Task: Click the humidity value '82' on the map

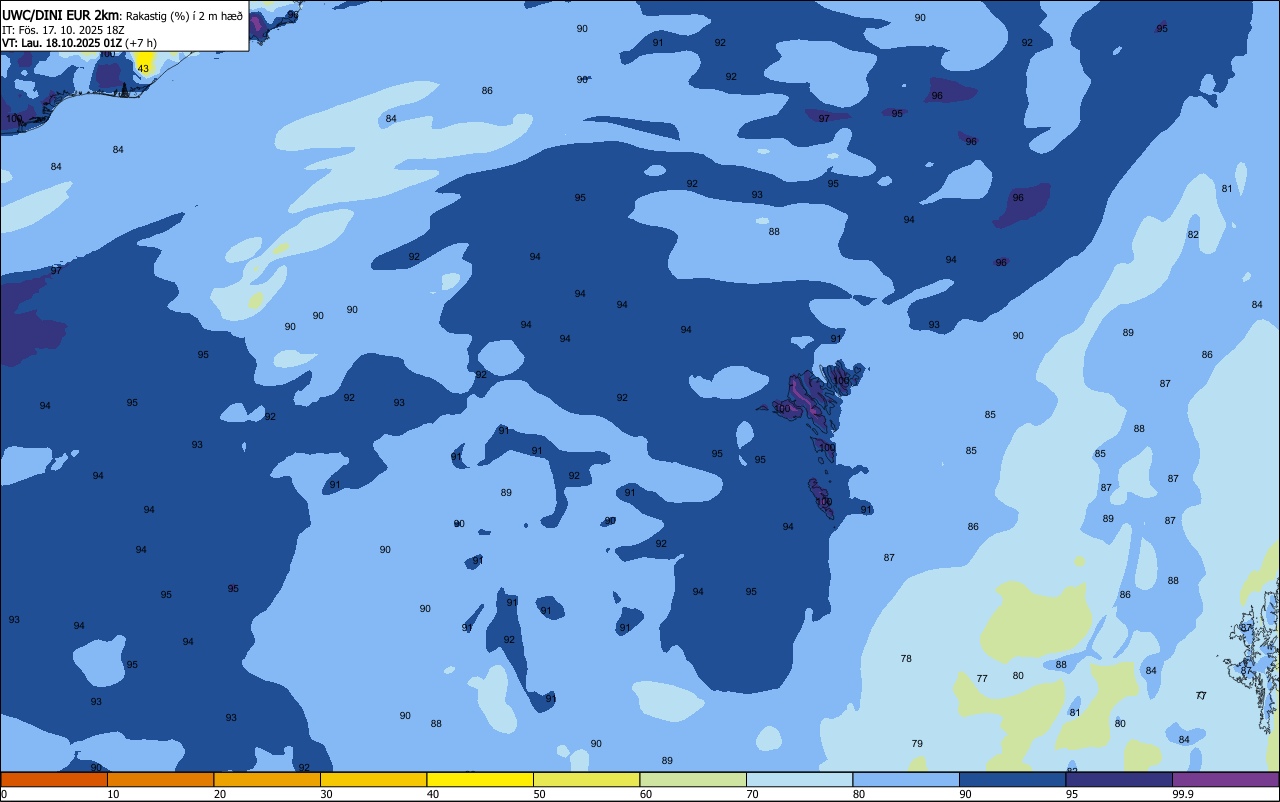Action: pos(1193,234)
